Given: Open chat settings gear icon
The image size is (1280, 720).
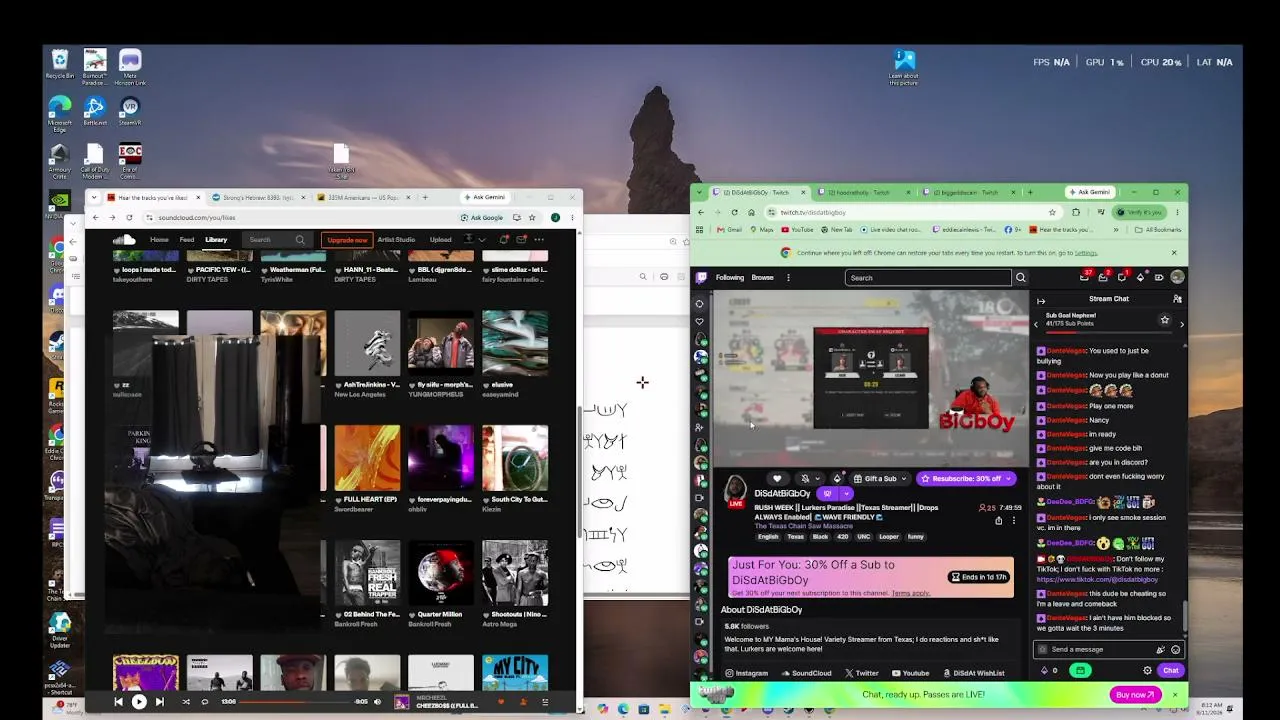Looking at the screenshot, I should (1147, 671).
